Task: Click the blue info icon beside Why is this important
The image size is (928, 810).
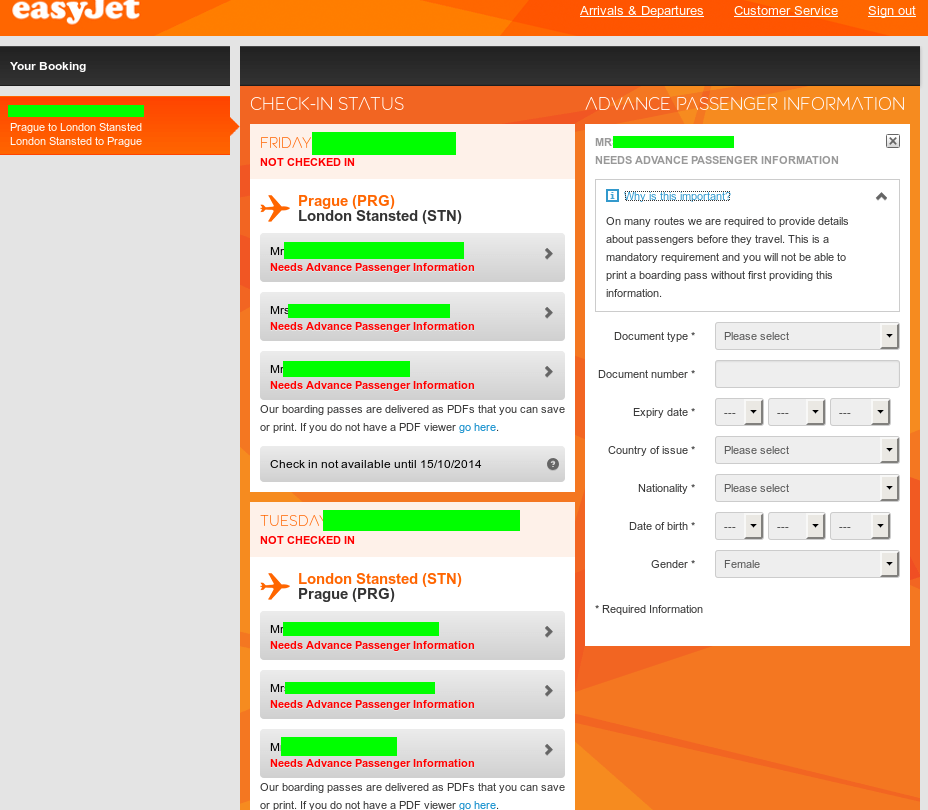Action: [x=611, y=196]
